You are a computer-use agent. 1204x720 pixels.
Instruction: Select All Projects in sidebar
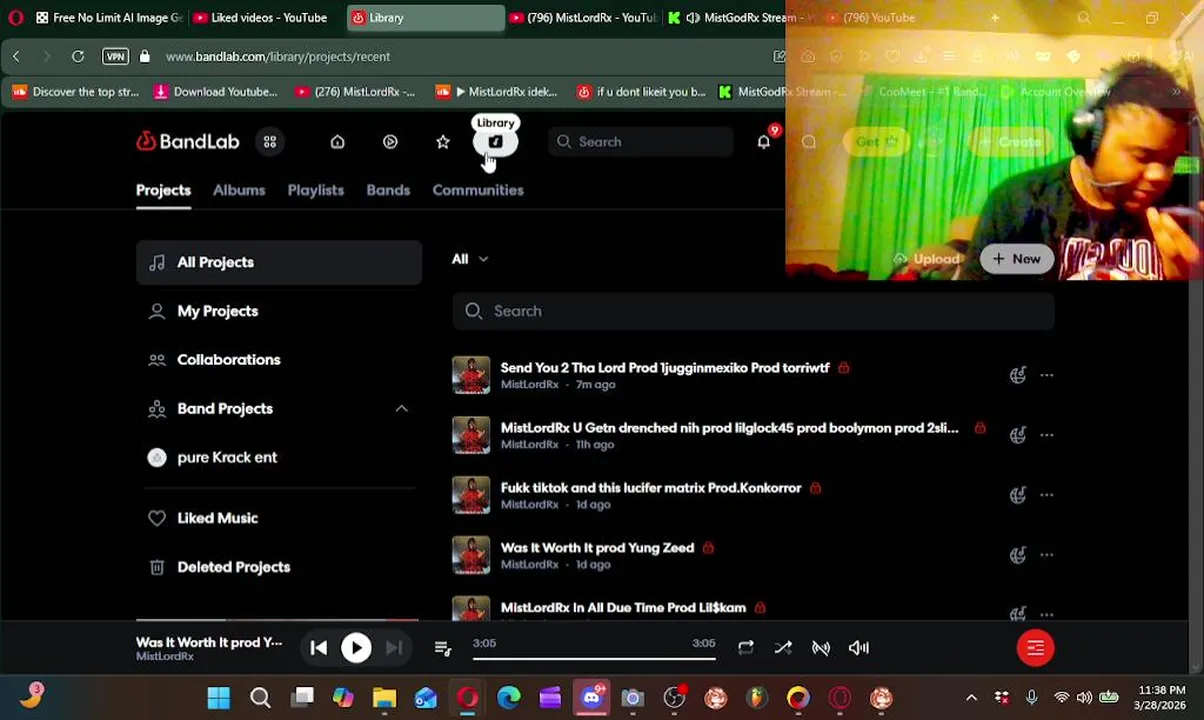(279, 262)
